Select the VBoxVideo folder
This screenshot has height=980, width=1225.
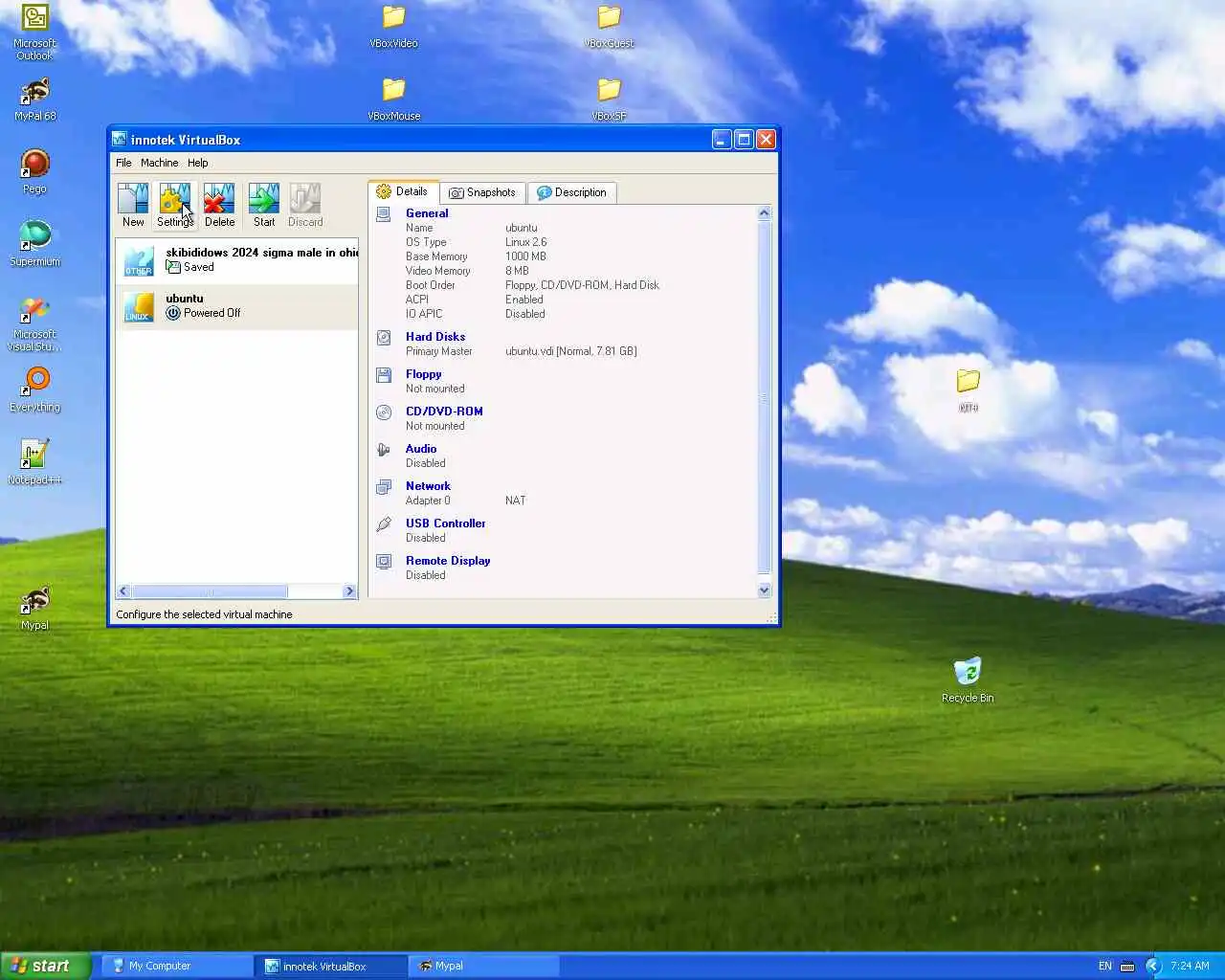(x=393, y=27)
